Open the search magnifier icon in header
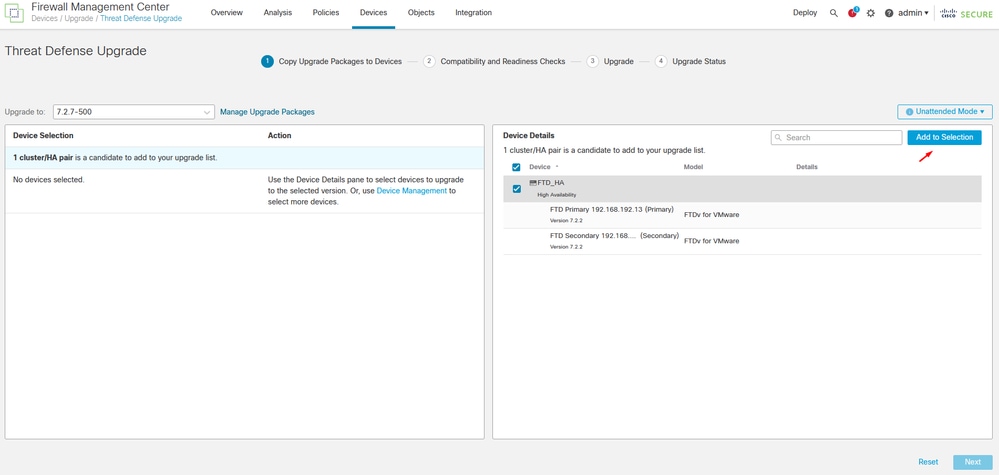Image resolution: width=999 pixels, height=475 pixels. pos(833,13)
